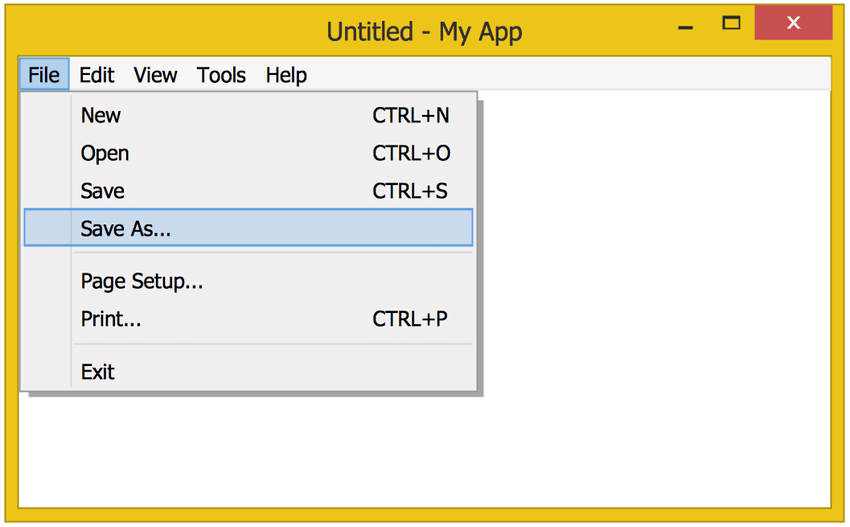
Task: Click the Save menu item
Action: pos(248,191)
